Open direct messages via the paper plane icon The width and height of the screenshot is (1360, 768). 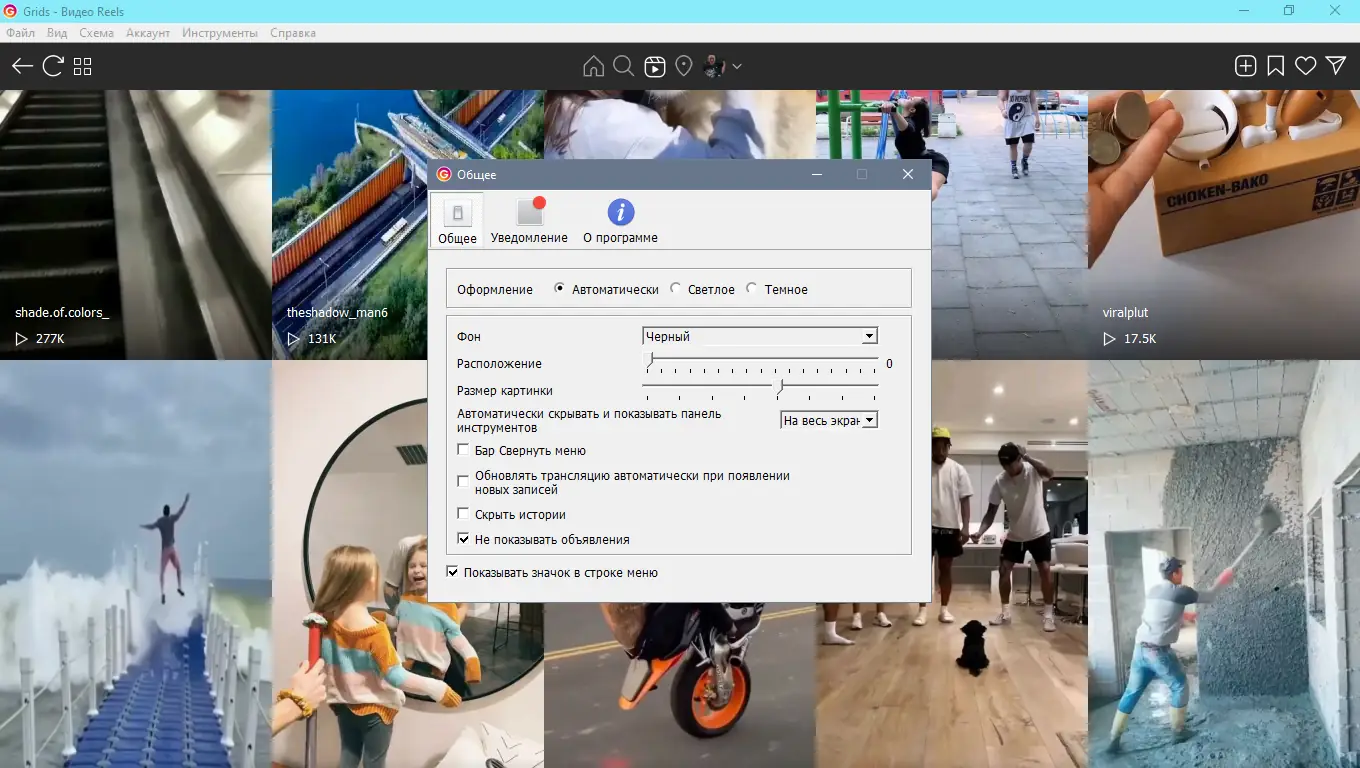(x=1336, y=65)
